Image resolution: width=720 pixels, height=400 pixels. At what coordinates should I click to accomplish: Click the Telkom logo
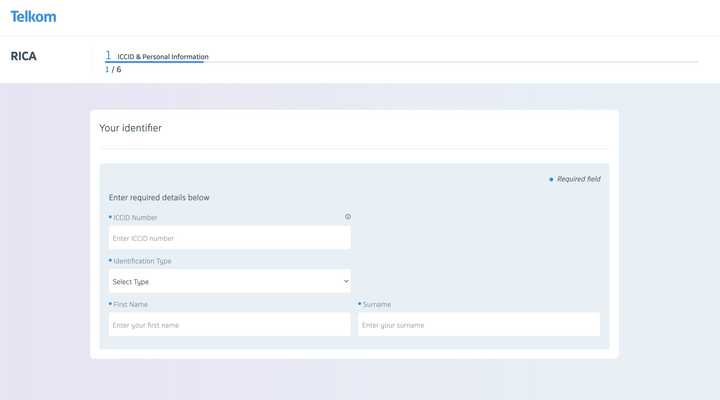click(x=33, y=16)
